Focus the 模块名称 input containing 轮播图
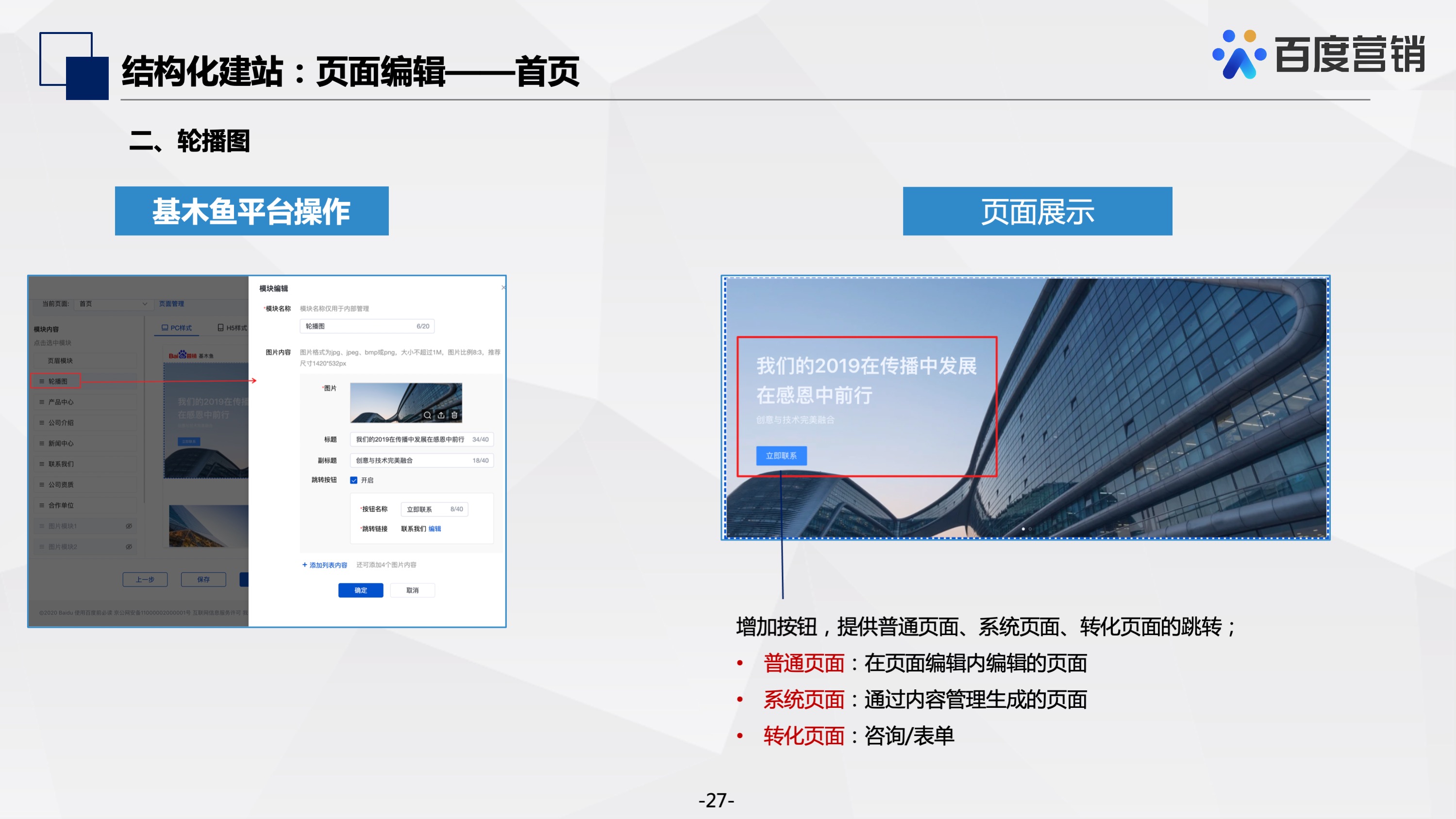The height and width of the screenshot is (819, 1456). click(368, 326)
